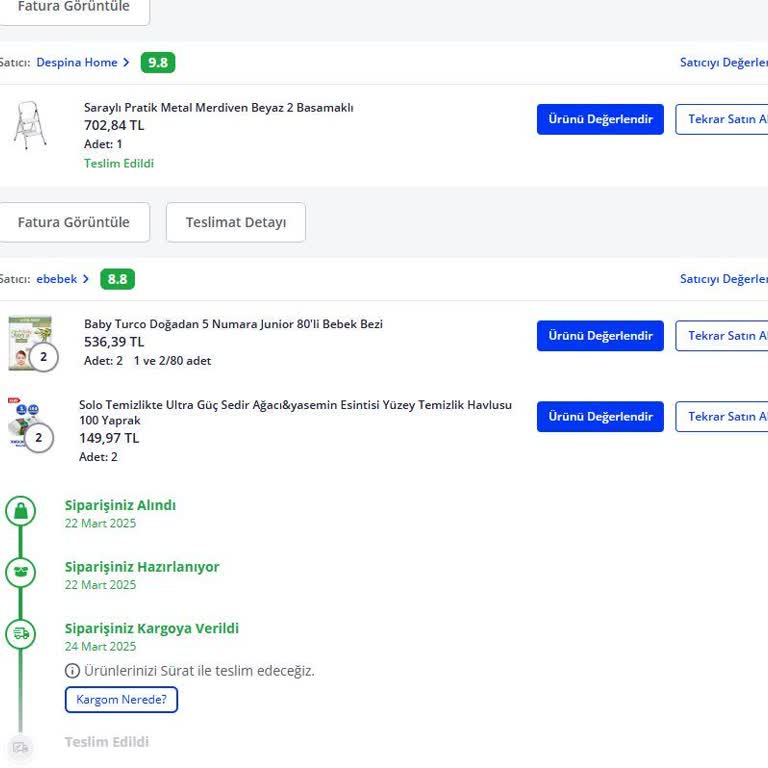Open the metal ladder product thumbnail
Screen dimensions: 768x768
(30, 125)
